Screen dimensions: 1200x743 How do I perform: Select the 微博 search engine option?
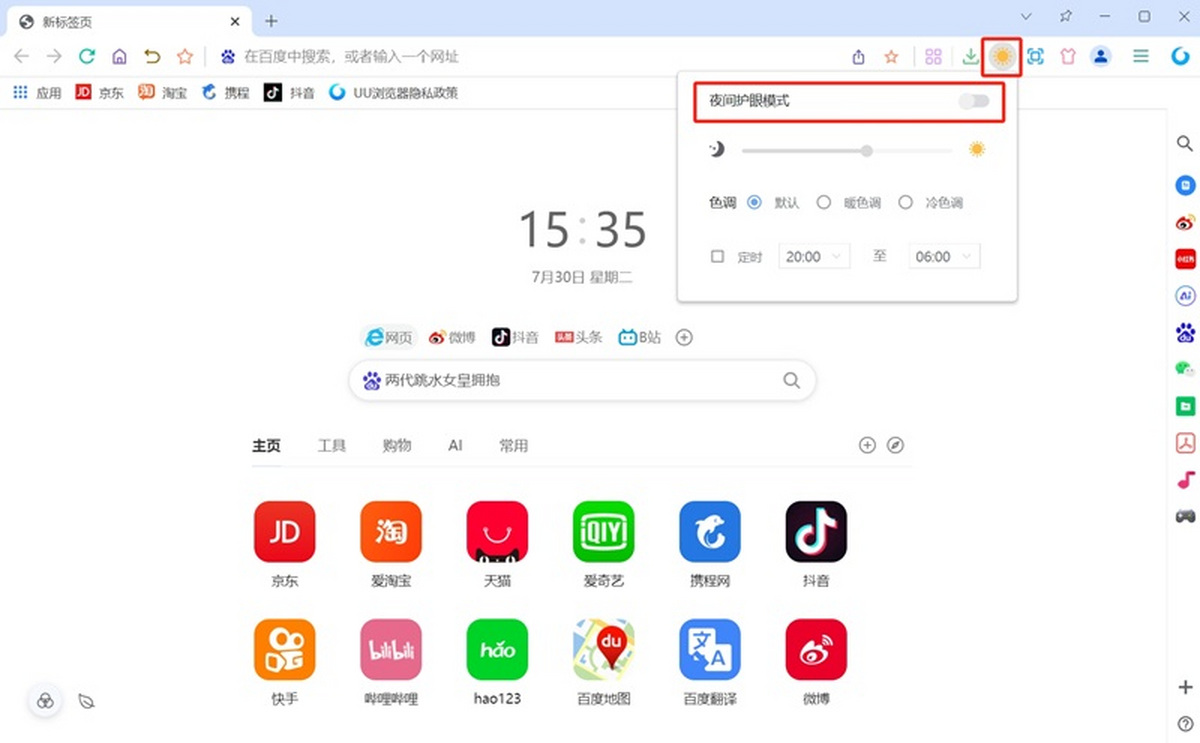click(452, 337)
